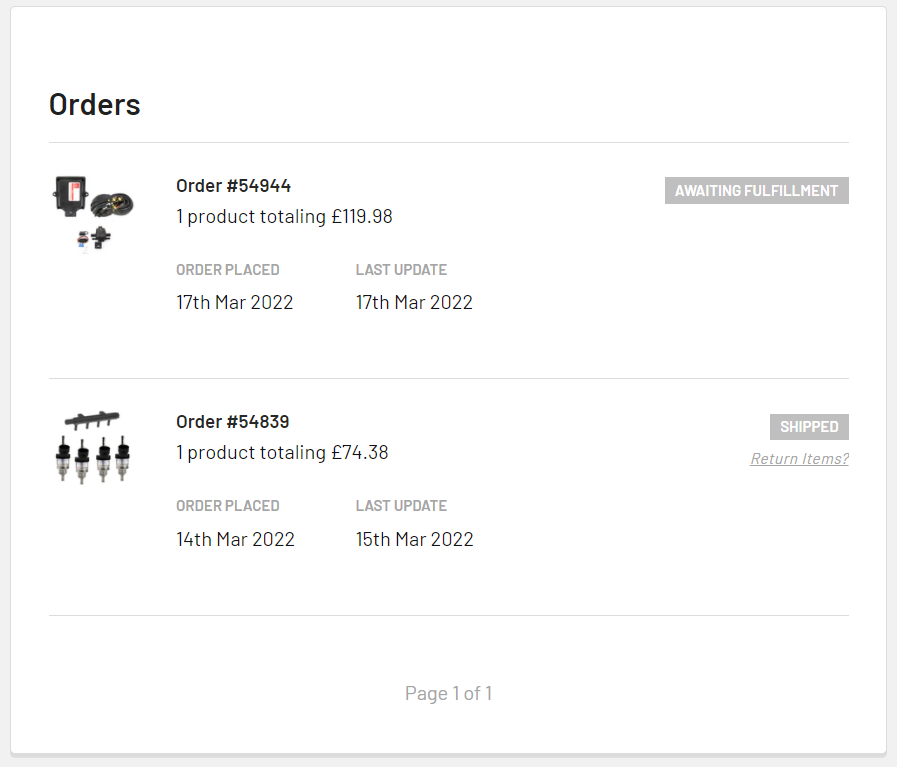The image size is (897, 767).
Task: Open Order #54944 title link
Action: (233, 185)
